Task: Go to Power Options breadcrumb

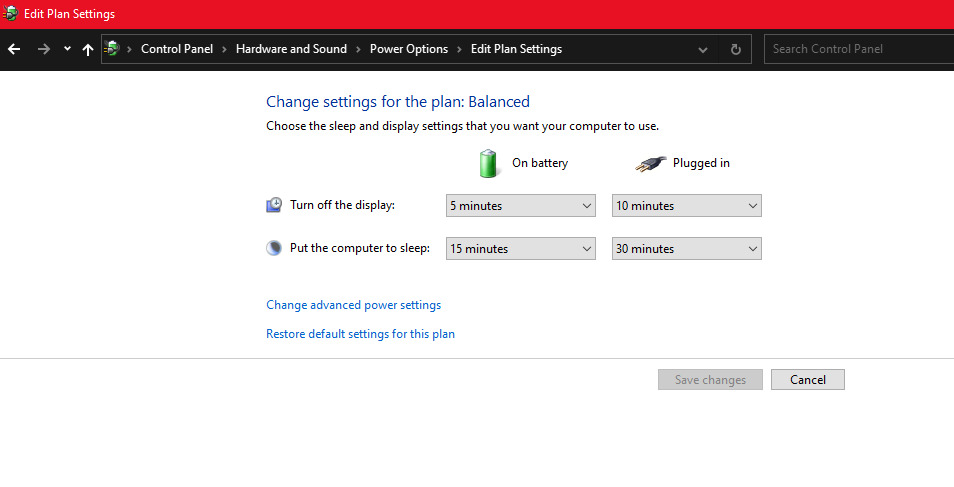Action: [x=409, y=49]
